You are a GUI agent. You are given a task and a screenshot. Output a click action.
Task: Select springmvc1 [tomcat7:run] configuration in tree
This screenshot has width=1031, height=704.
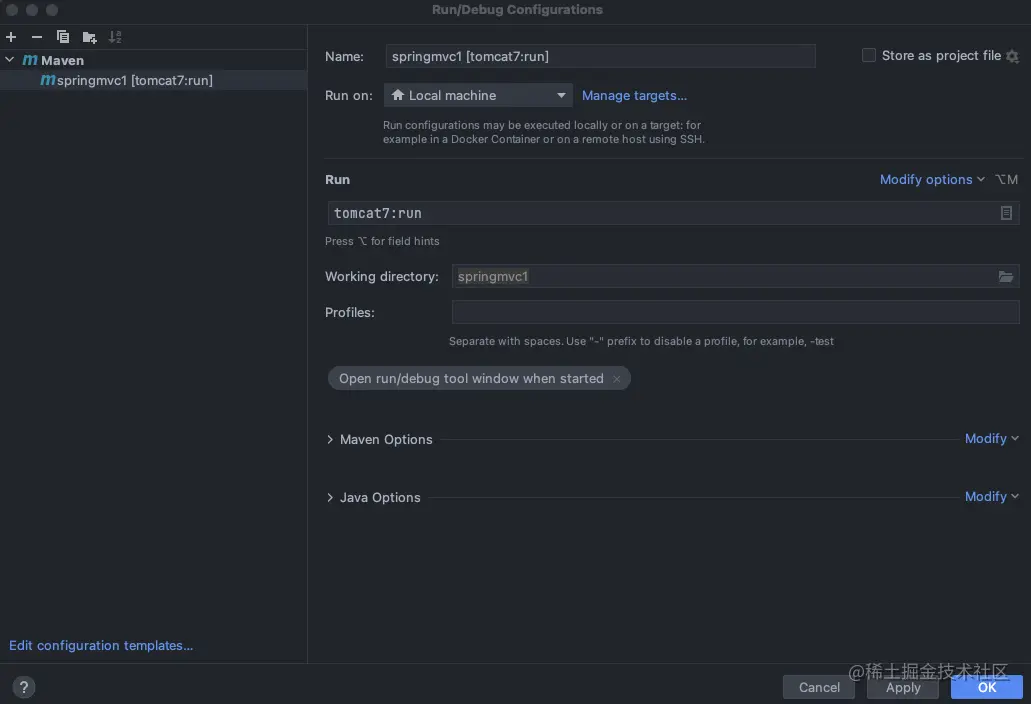coord(153,80)
